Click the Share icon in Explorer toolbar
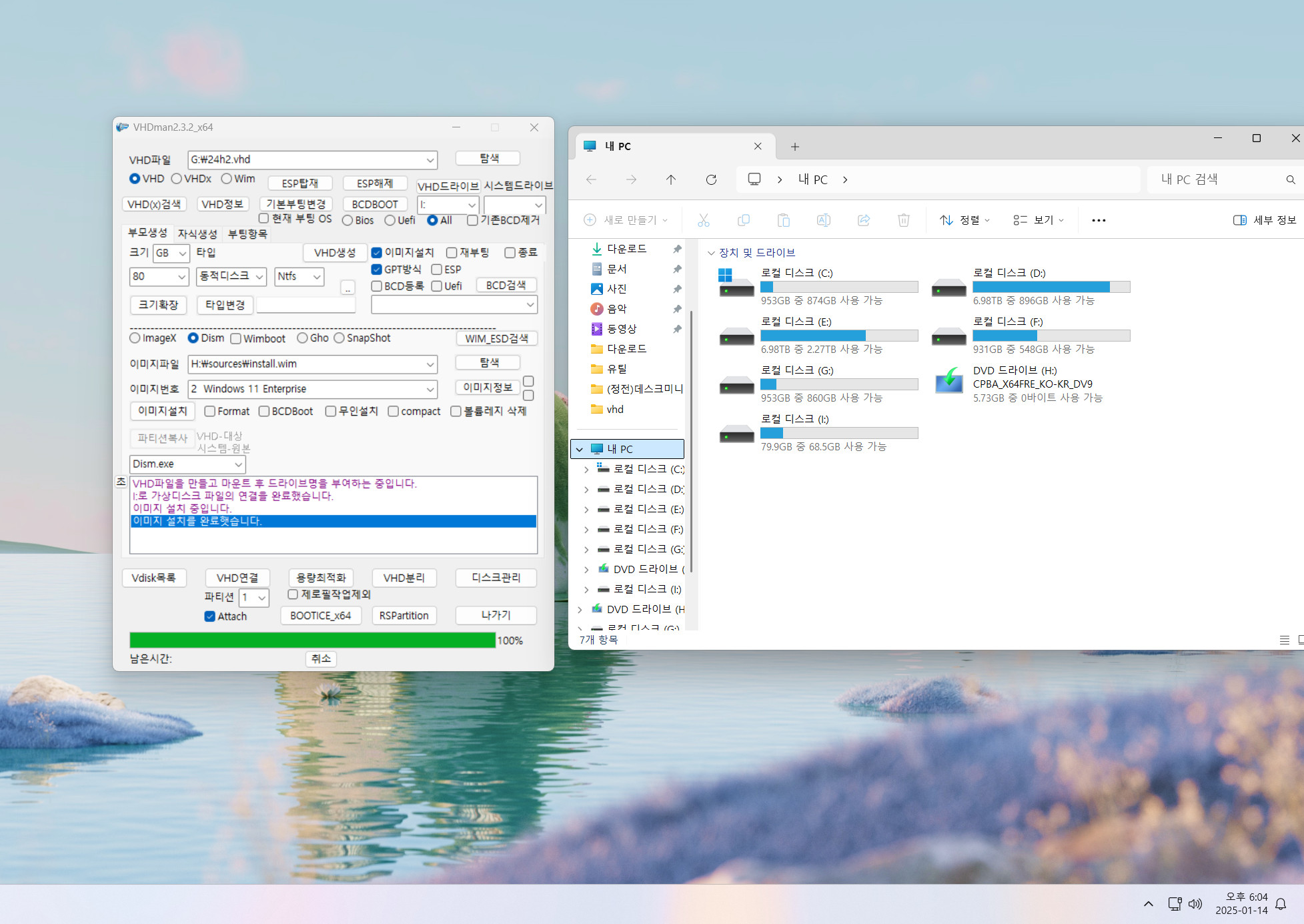 pyautogui.click(x=864, y=220)
